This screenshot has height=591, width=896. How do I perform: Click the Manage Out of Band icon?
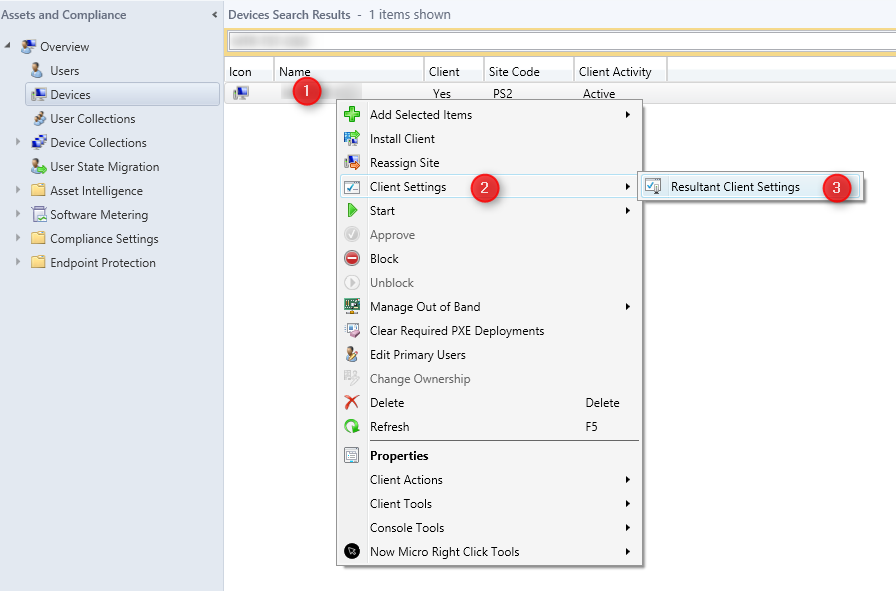351,306
